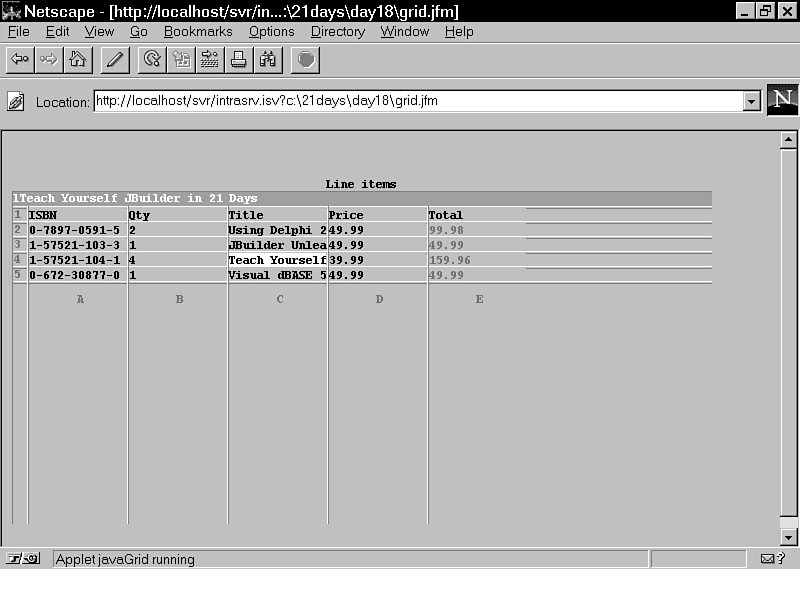The height and width of the screenshot is (600, 800).
Task: Click the Using Delphi 2 title cell
Action: 277,230
